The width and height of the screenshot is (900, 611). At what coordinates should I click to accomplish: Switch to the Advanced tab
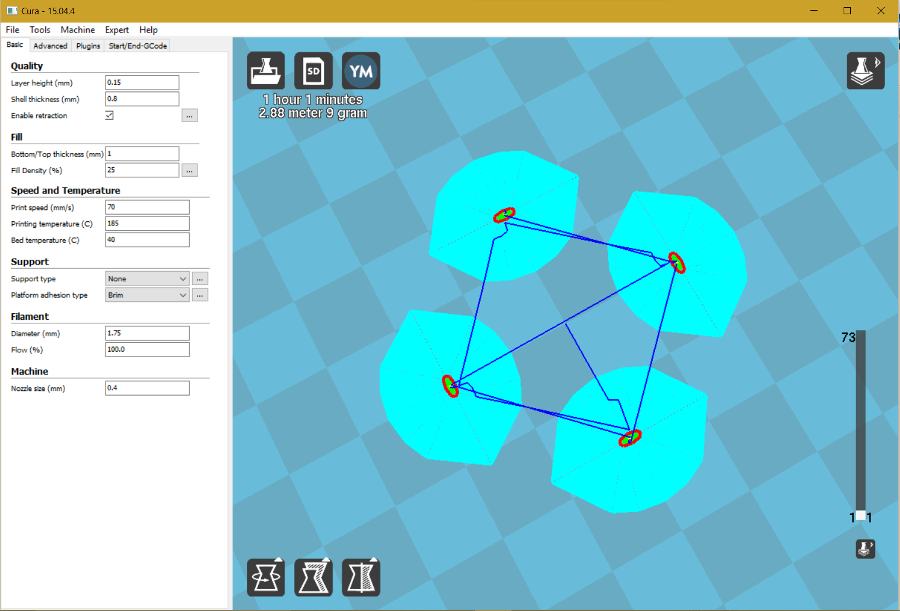tap(50, 45)
